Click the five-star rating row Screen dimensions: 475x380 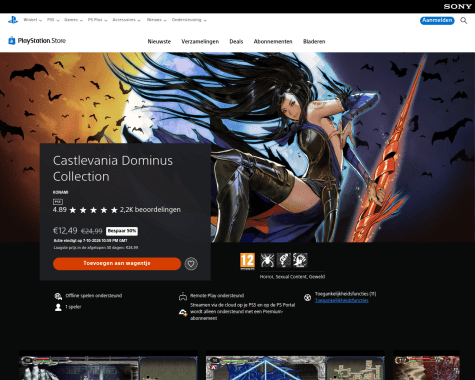93,210
